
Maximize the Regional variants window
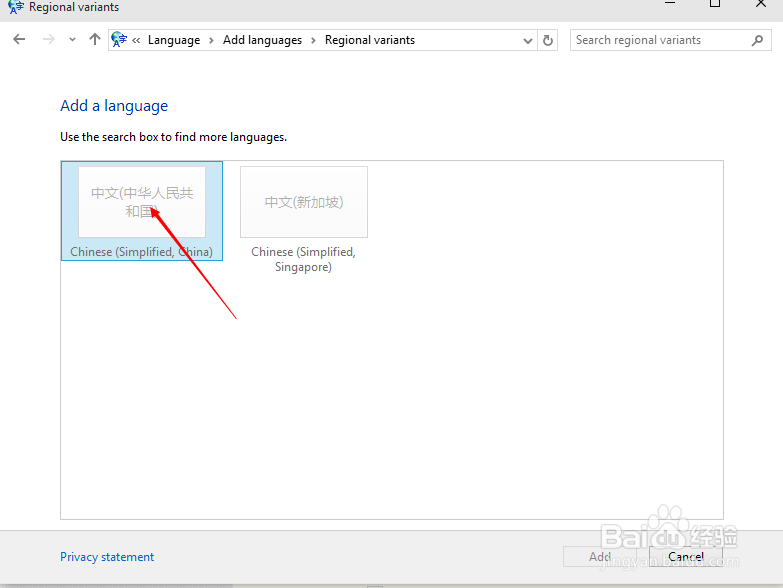click(x=715, y=4)
